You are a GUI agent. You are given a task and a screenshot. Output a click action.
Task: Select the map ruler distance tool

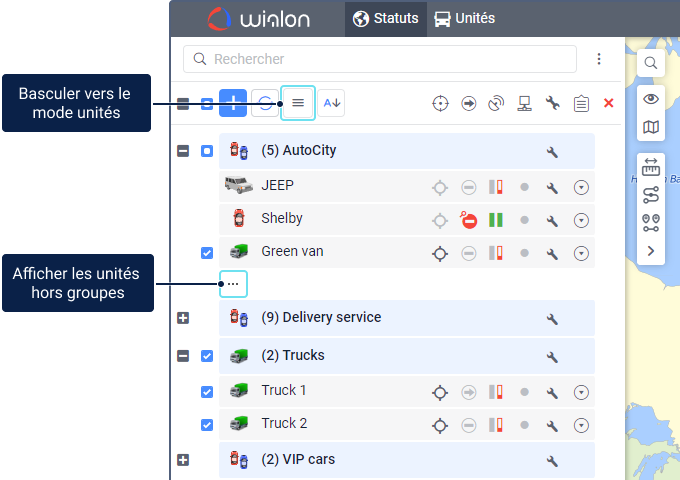[651, 167]
